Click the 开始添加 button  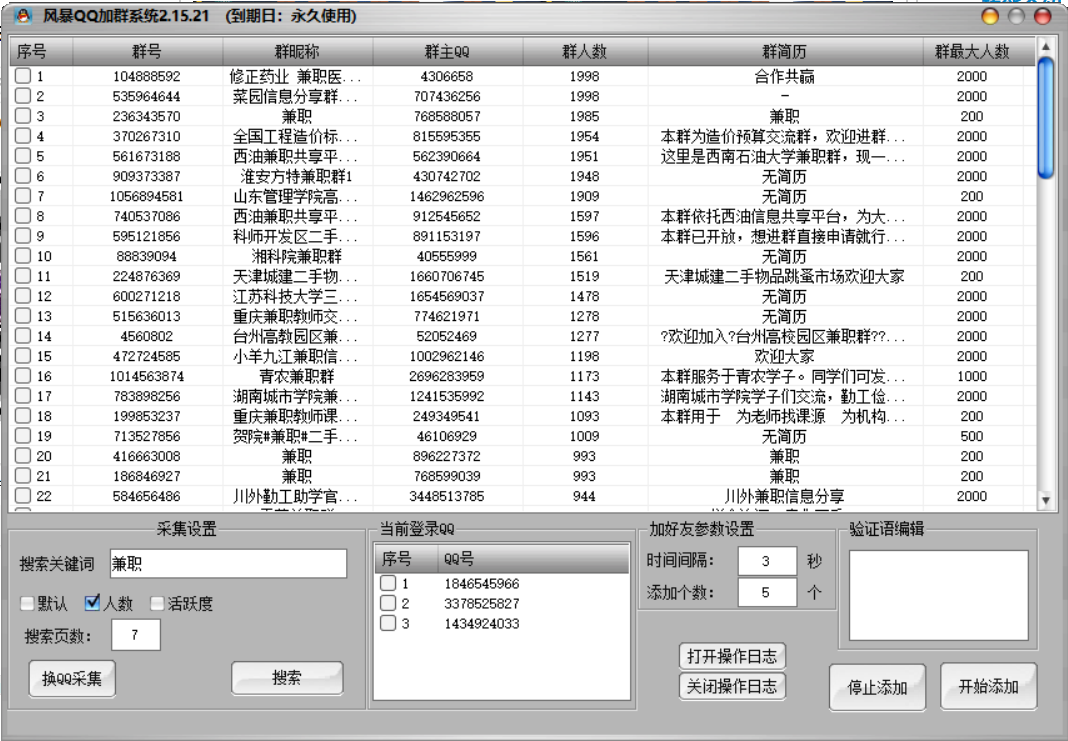pos(988,687)
